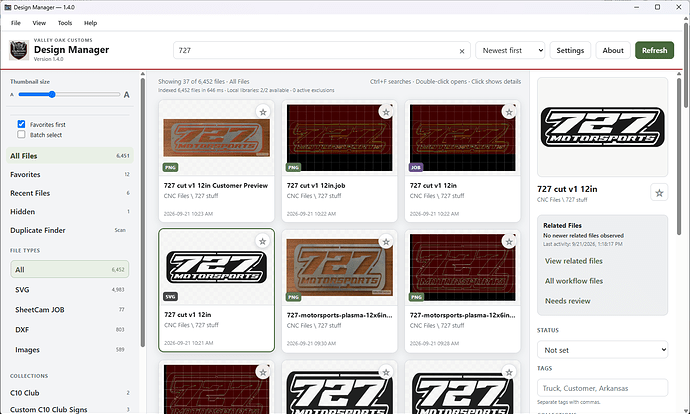Select 727 cut v1 12in Customer Preview thumbnail
The width and height of the screenshot is (690, 414).
216,137
